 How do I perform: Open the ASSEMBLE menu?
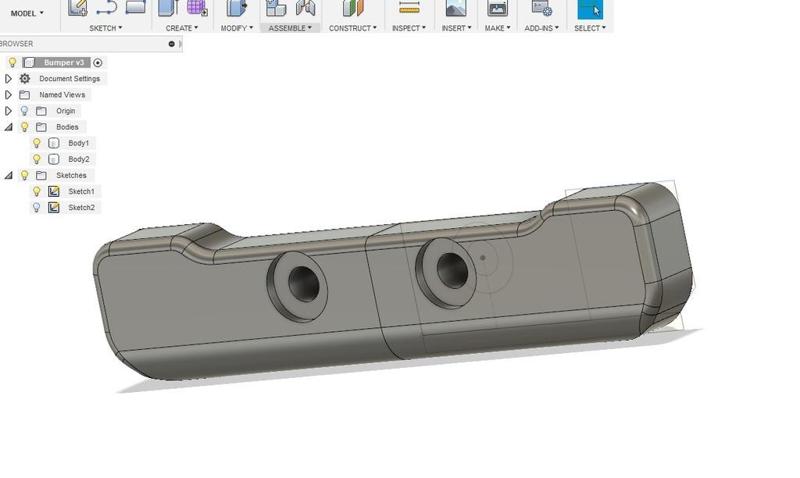pyautogui.click(x=290, y=28)
